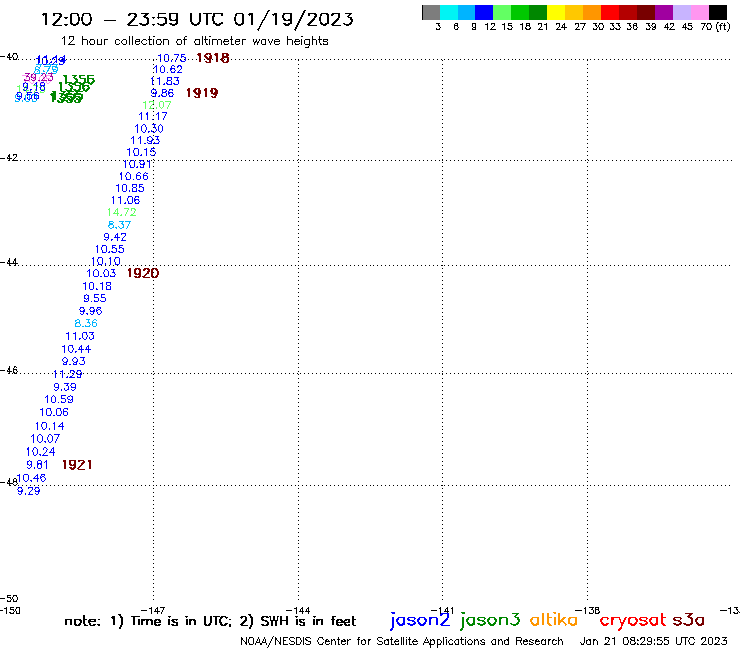This screenshot has height=650, width=740.
Task: Click wave height value 10.46
Action: point(32,478)
